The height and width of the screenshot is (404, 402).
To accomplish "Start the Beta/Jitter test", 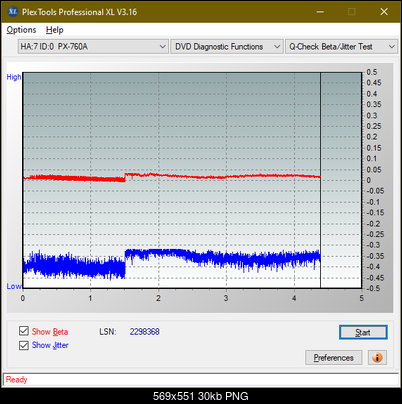I will [363, 332].
